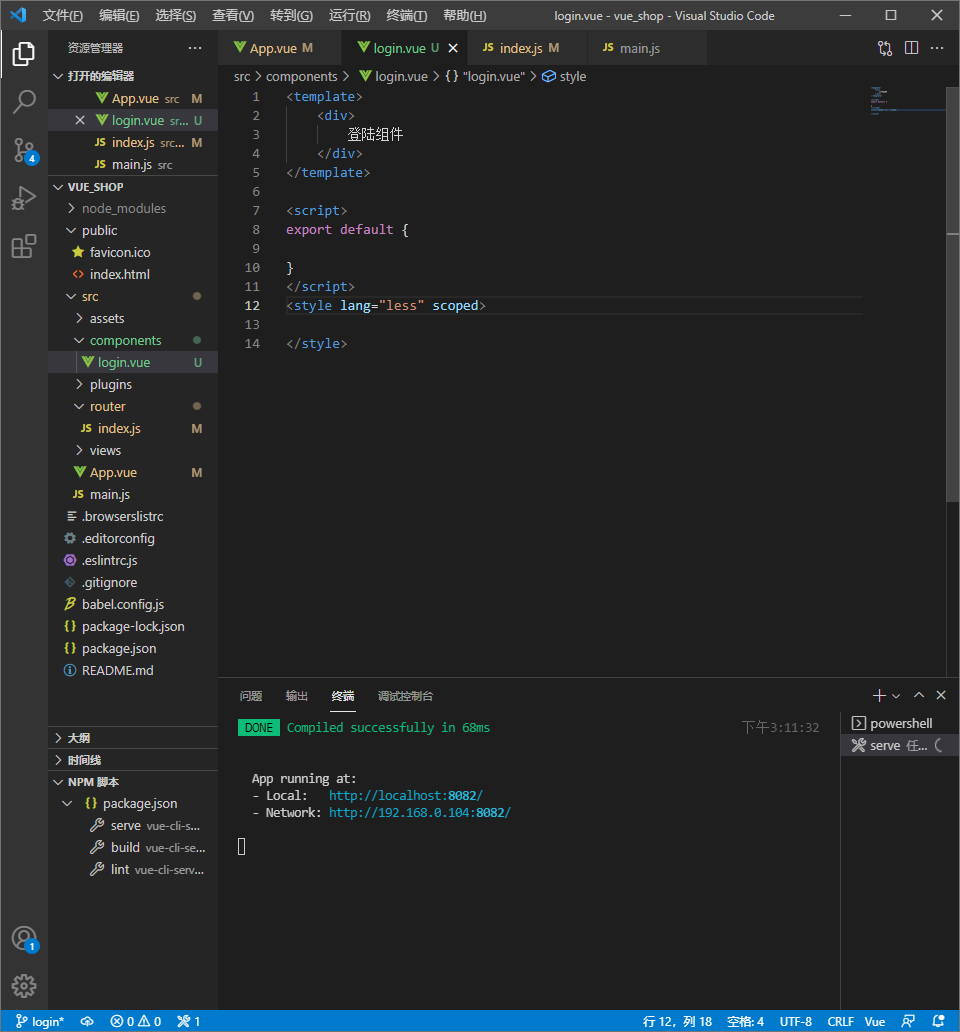The width and height of the screenshot is (960, 1032).
Task: Open the Explorer view in activity bar
Action: (x=24, y=53)
